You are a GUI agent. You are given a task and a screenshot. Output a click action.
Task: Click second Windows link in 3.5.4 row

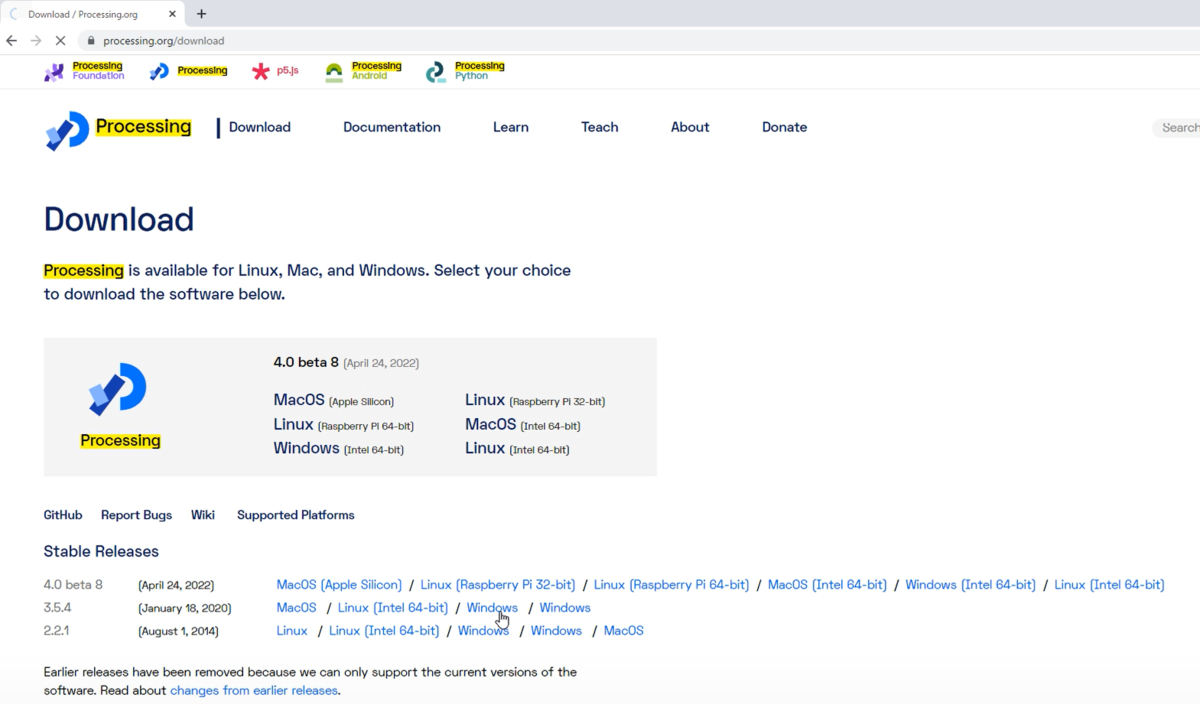(565, 607)
